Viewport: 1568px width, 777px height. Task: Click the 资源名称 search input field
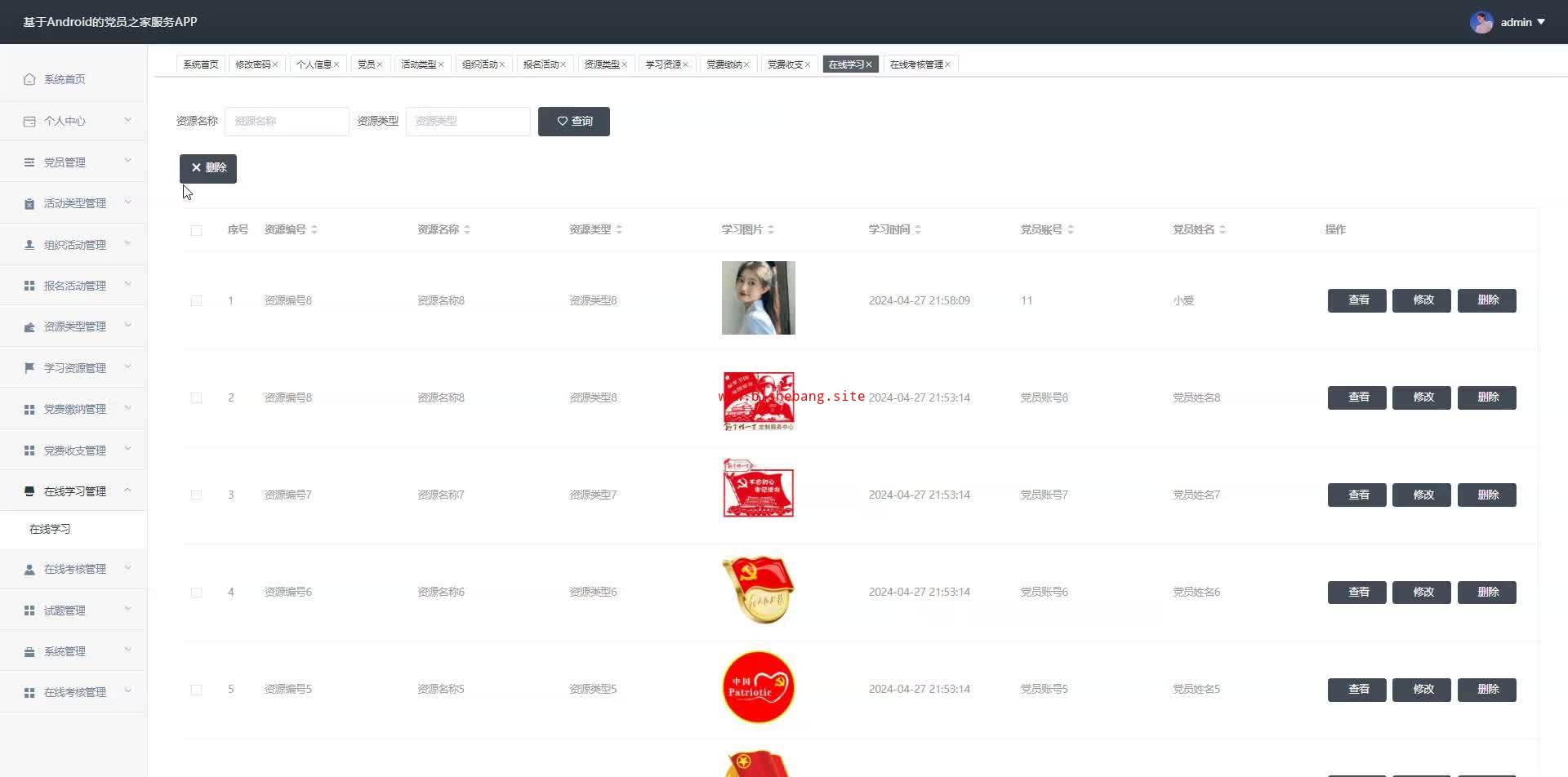pos(287,122)
